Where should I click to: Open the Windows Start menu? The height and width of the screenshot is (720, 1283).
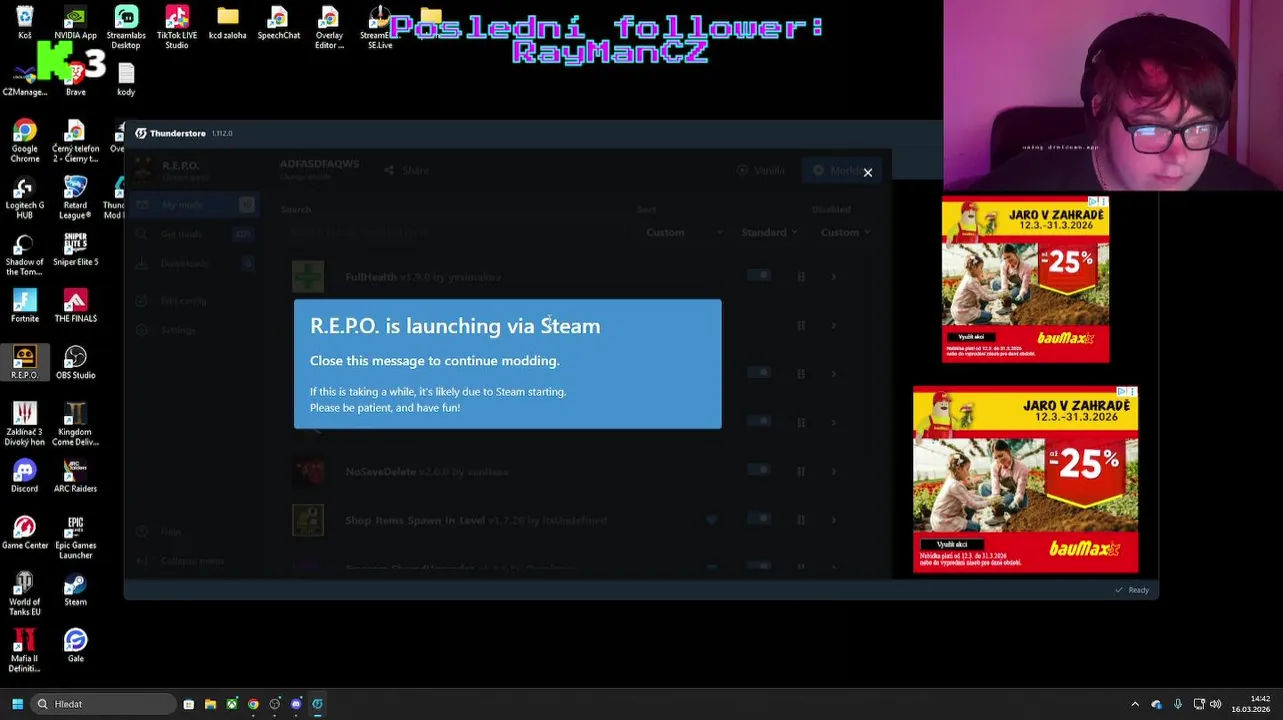pyautogui.click(x=17, y=704)
